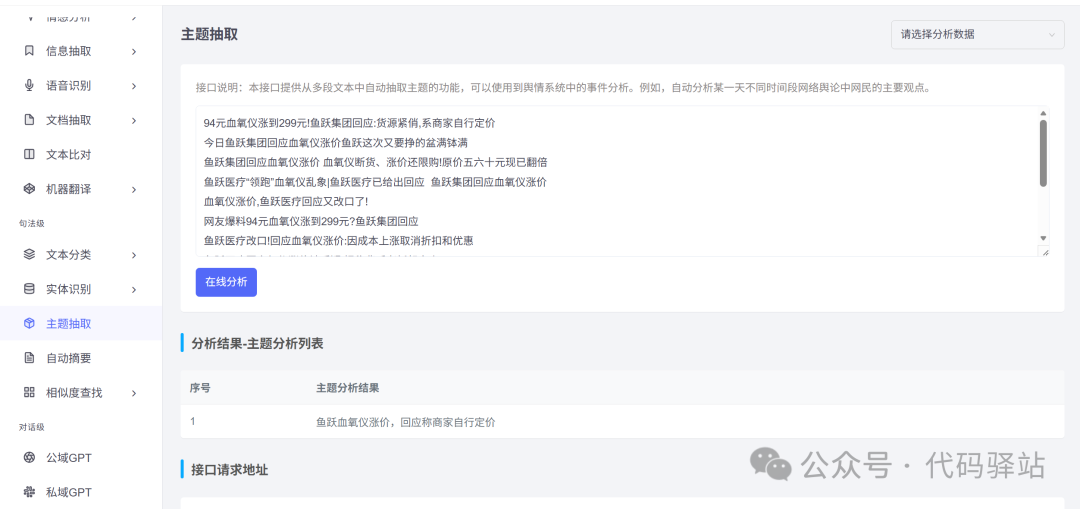Select the 主题抽取 menu item
Screen dimensions: 1080x509
coord(81,324)
